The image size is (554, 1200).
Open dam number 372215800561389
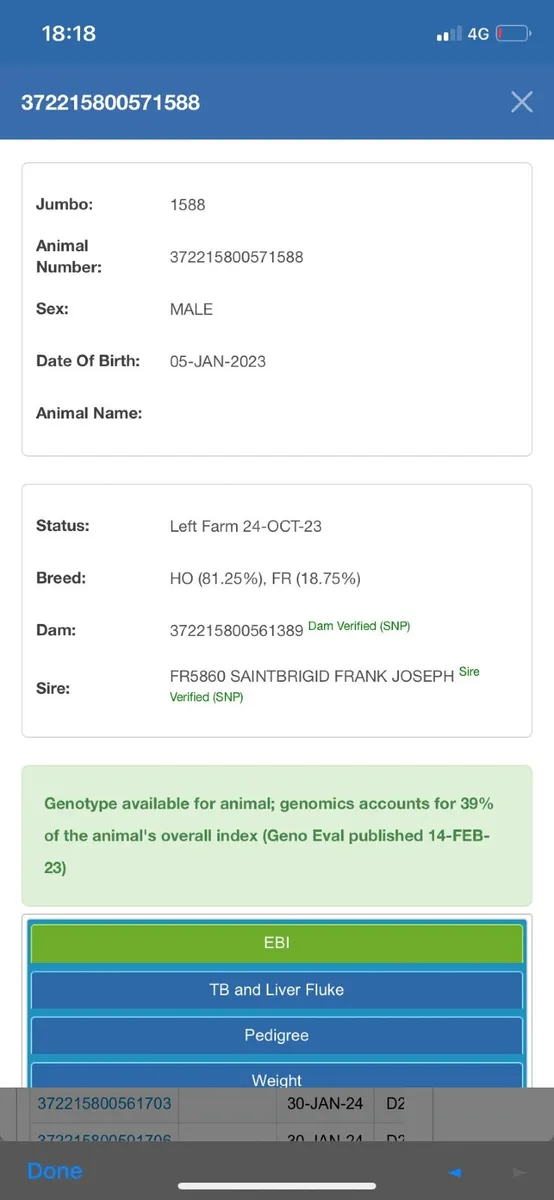click(237, 630)
